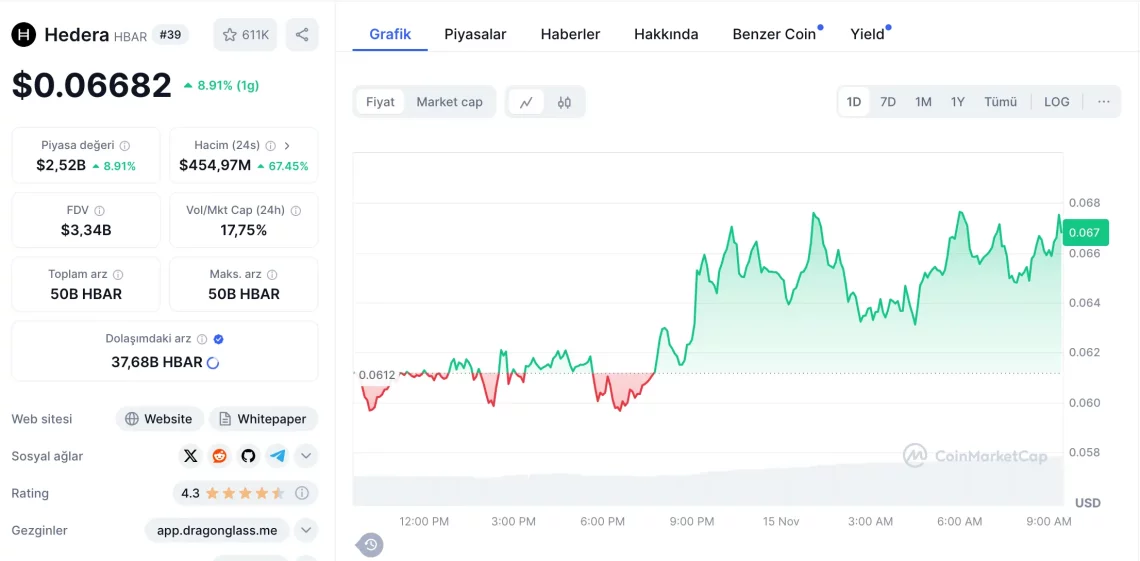This screenshot has width=1140, height=561.
Task: Switch to the Piyasalar tab
Action: click(475, 34)
